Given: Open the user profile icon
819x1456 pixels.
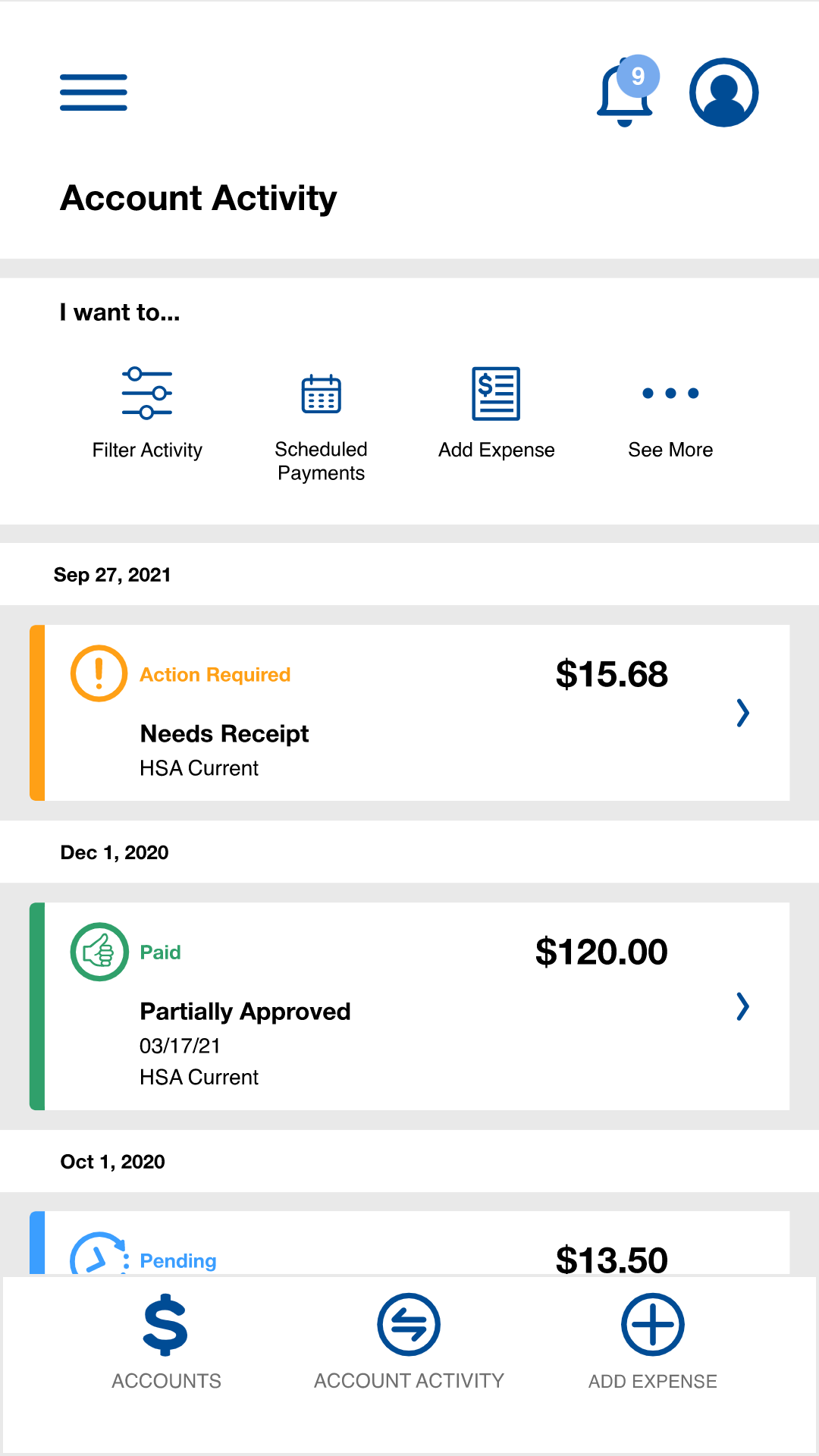Looking at the screenshot, I should [723, 93].
